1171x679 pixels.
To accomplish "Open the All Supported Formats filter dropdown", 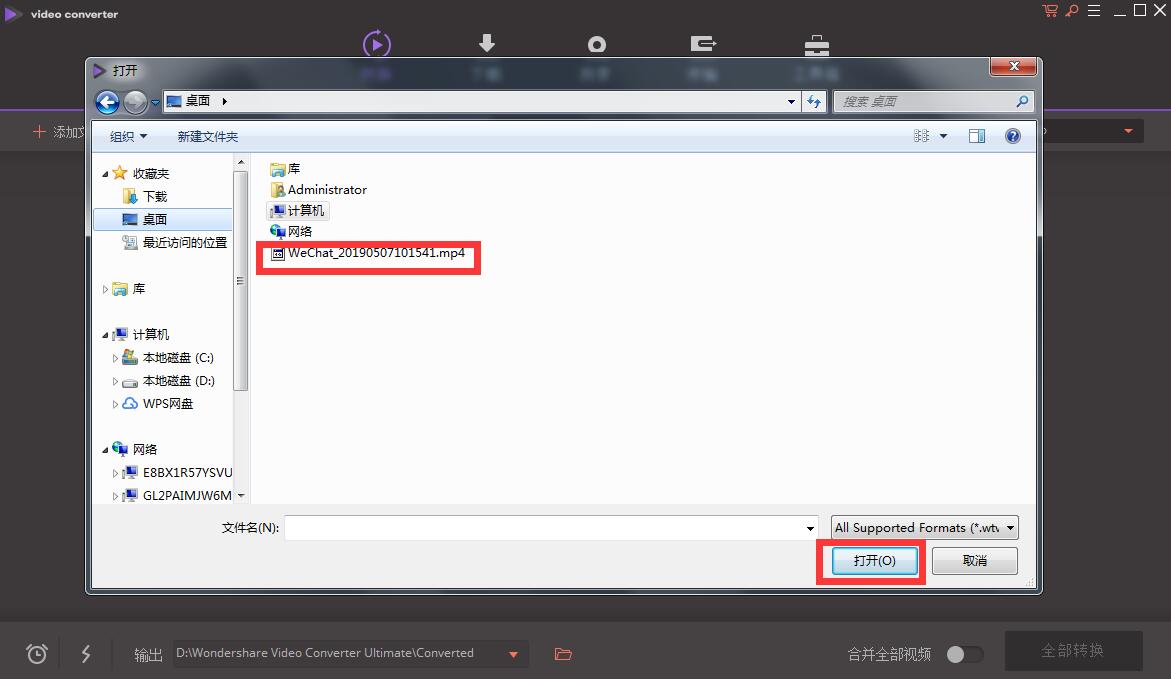I will tap(925, 528).
